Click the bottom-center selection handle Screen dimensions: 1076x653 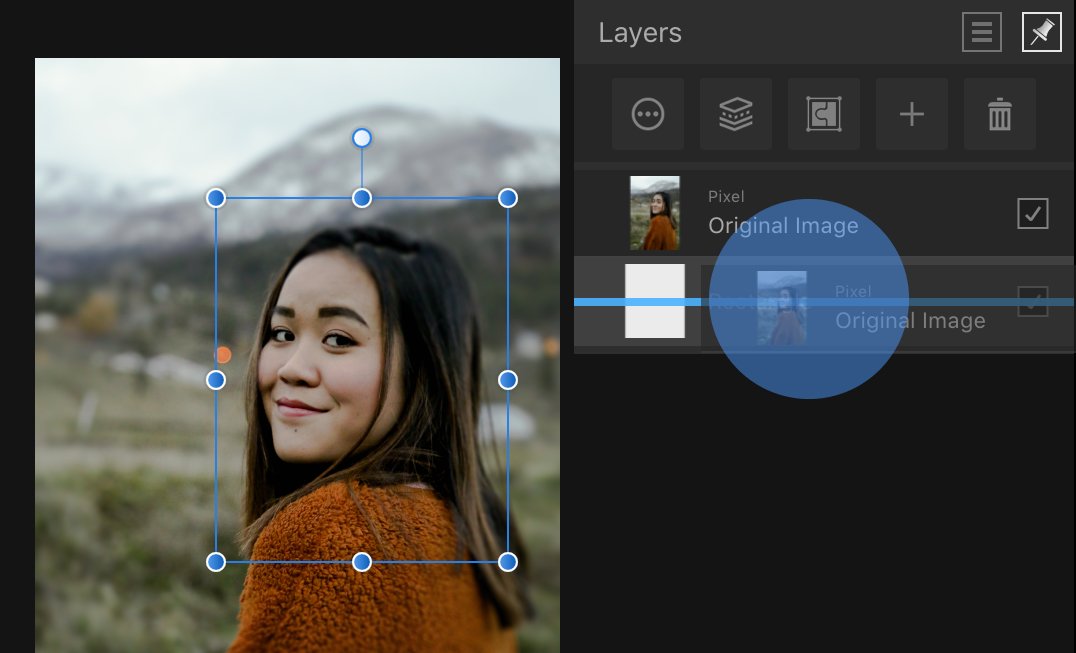coord(362,562)
